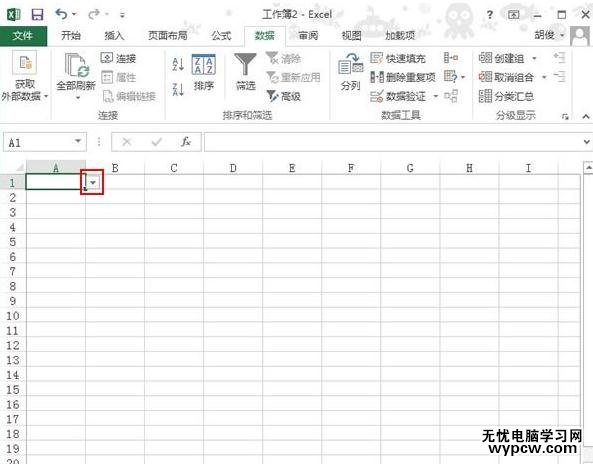Open the Ribbon Display Options icon
Screen dimensions: 593x464
tap(514, 15)
